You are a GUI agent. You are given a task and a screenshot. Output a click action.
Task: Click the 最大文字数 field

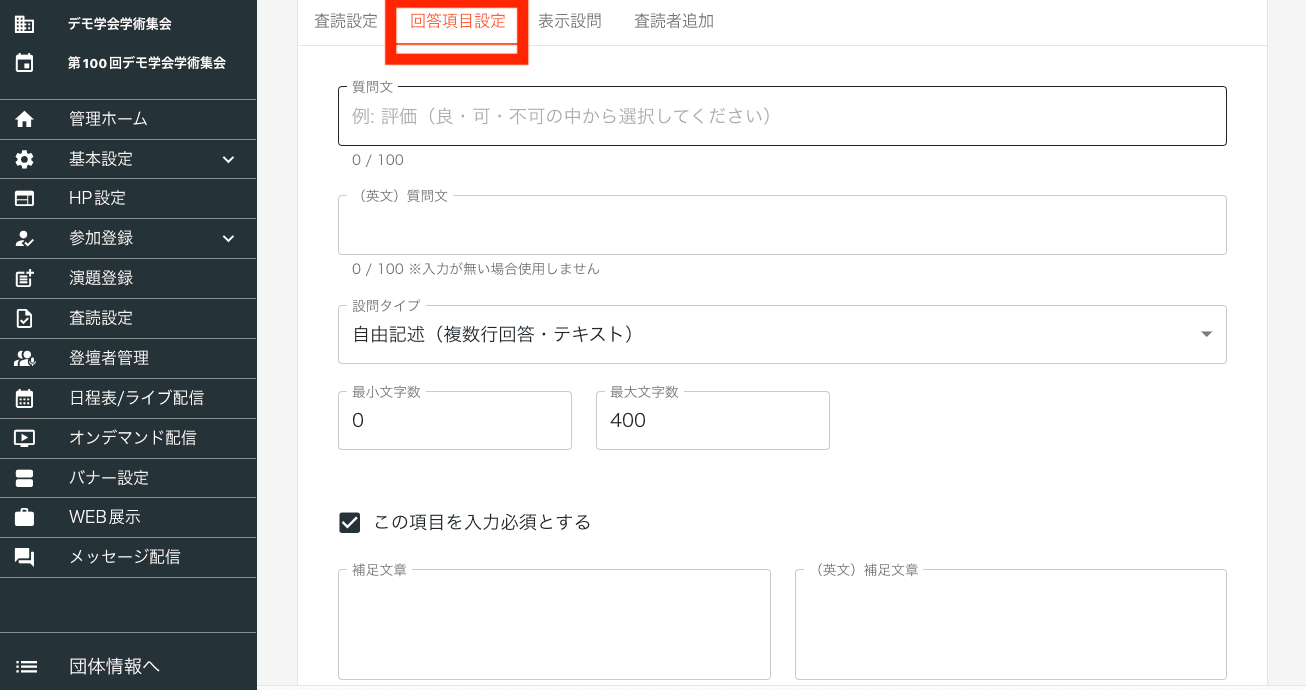[x=712, y=420]
